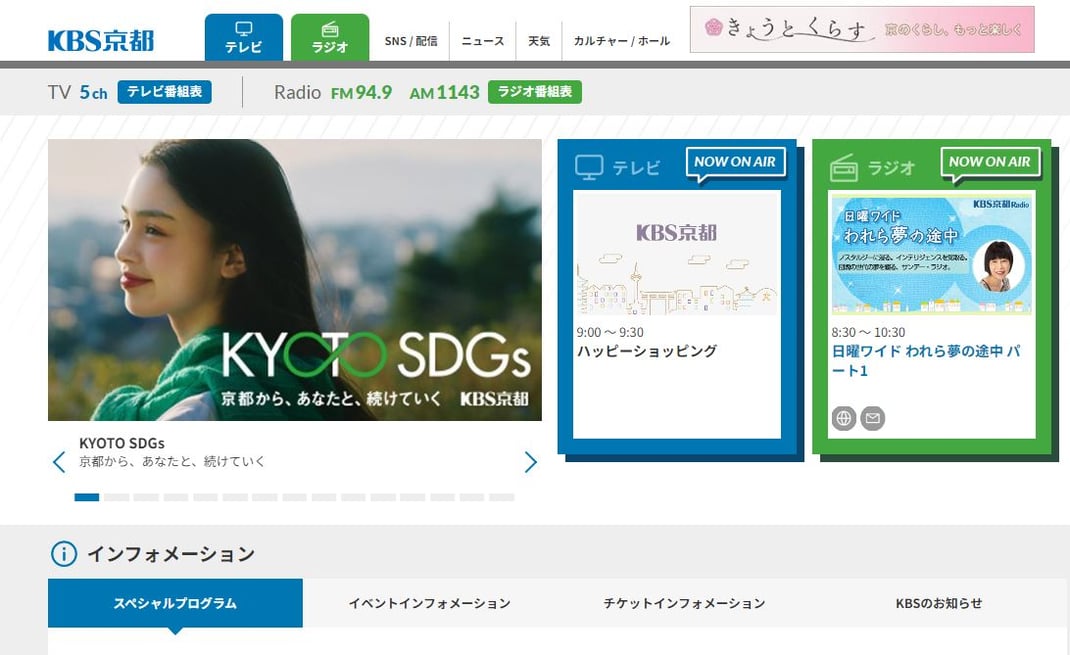Image resolution: width=1070 pixels, height=655 pixels.
Task: Click the radio program mail icon
Action: [873, 418]
